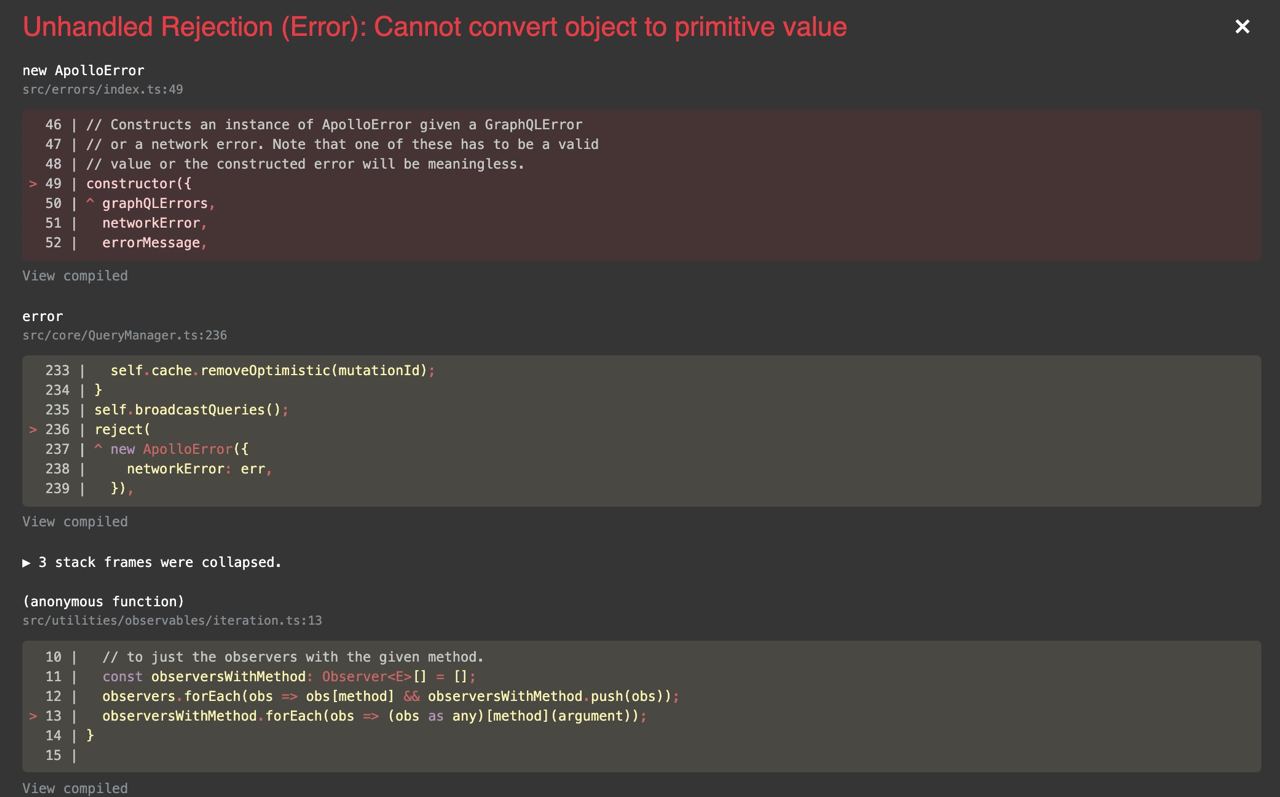The height and width of the screenshot is (797, 1280).
Task: Click highlighted line 13 observersWithMethod.forEach code
Action: pyautogui.click(x=374, y=716)
